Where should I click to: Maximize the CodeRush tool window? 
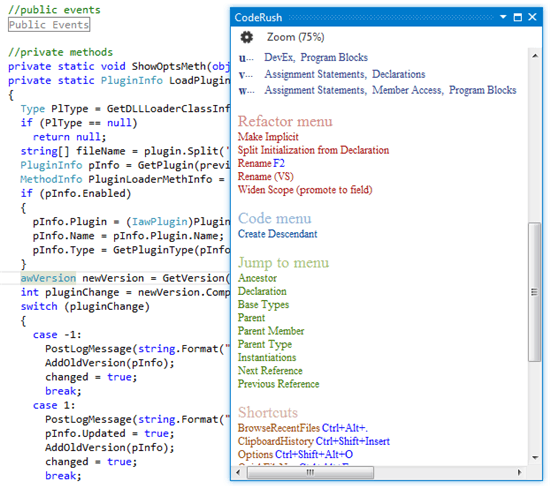coord(519,17)
